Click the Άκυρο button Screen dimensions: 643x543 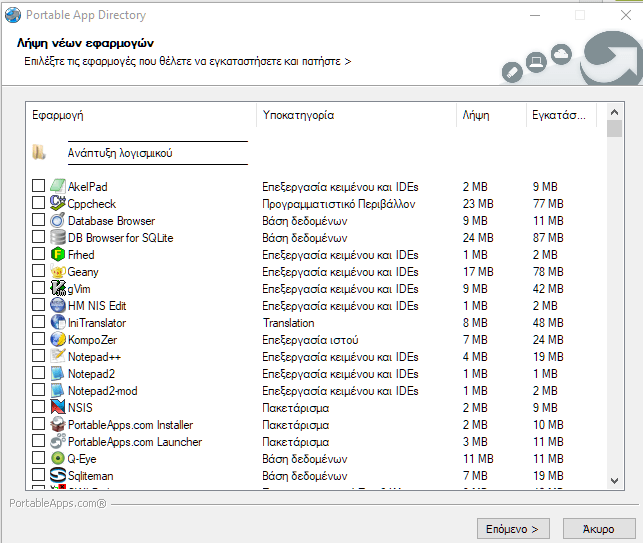coord(599,529)
